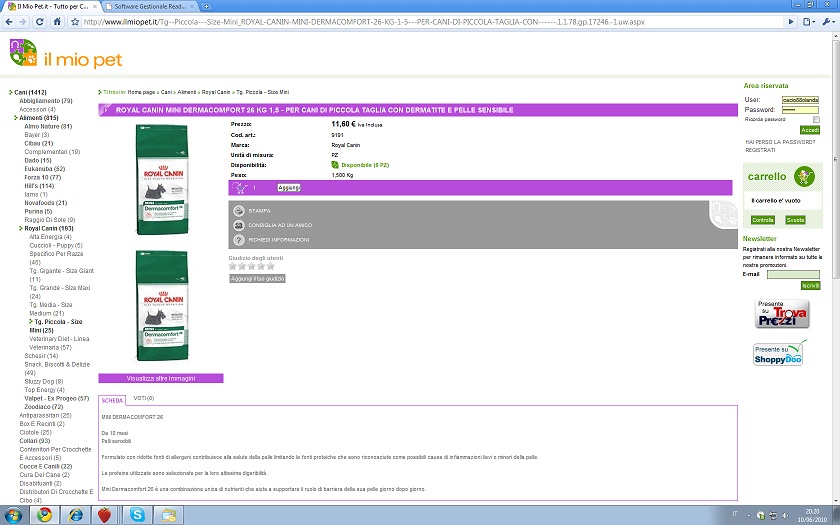Click the go arrow in address bar
840x525 pixels.
click(x=791, y=22)
